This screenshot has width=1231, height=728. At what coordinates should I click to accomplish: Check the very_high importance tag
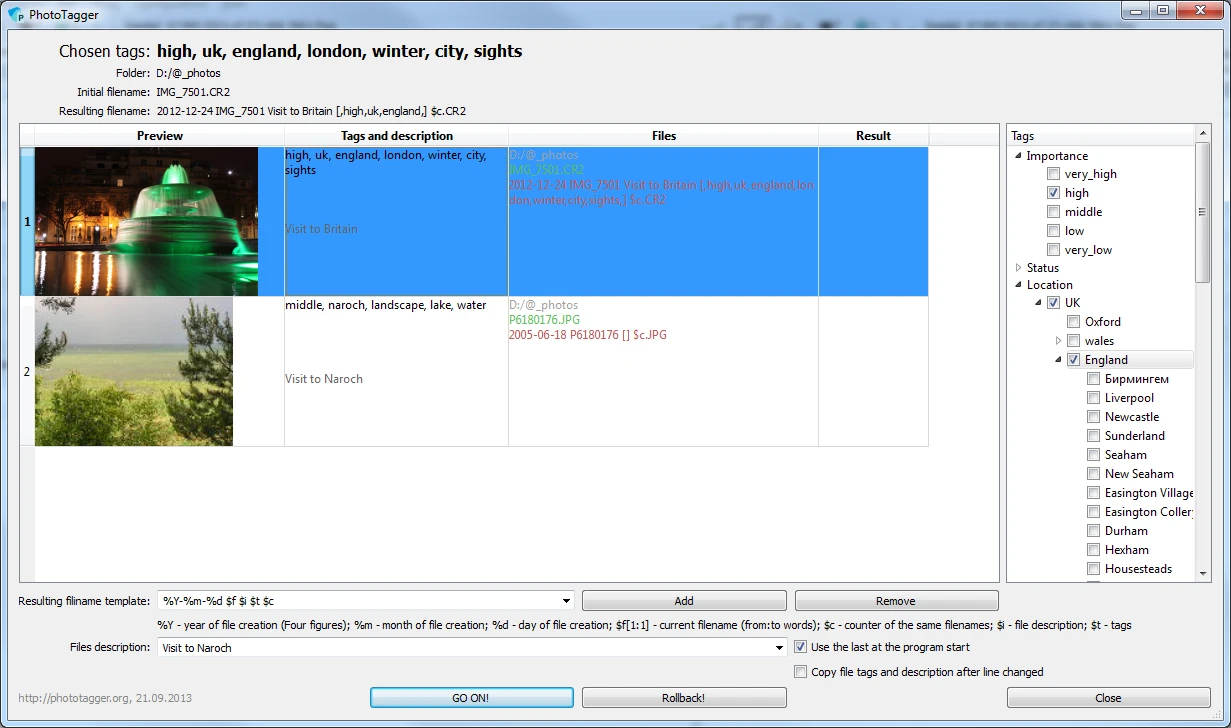coord(1053,174)
